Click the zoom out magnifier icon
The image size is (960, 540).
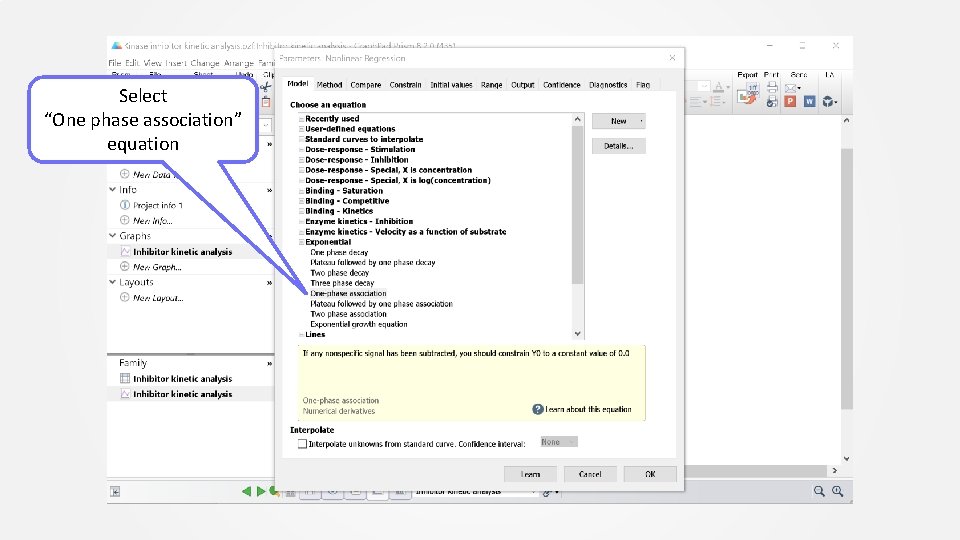(x=819, y=491)
